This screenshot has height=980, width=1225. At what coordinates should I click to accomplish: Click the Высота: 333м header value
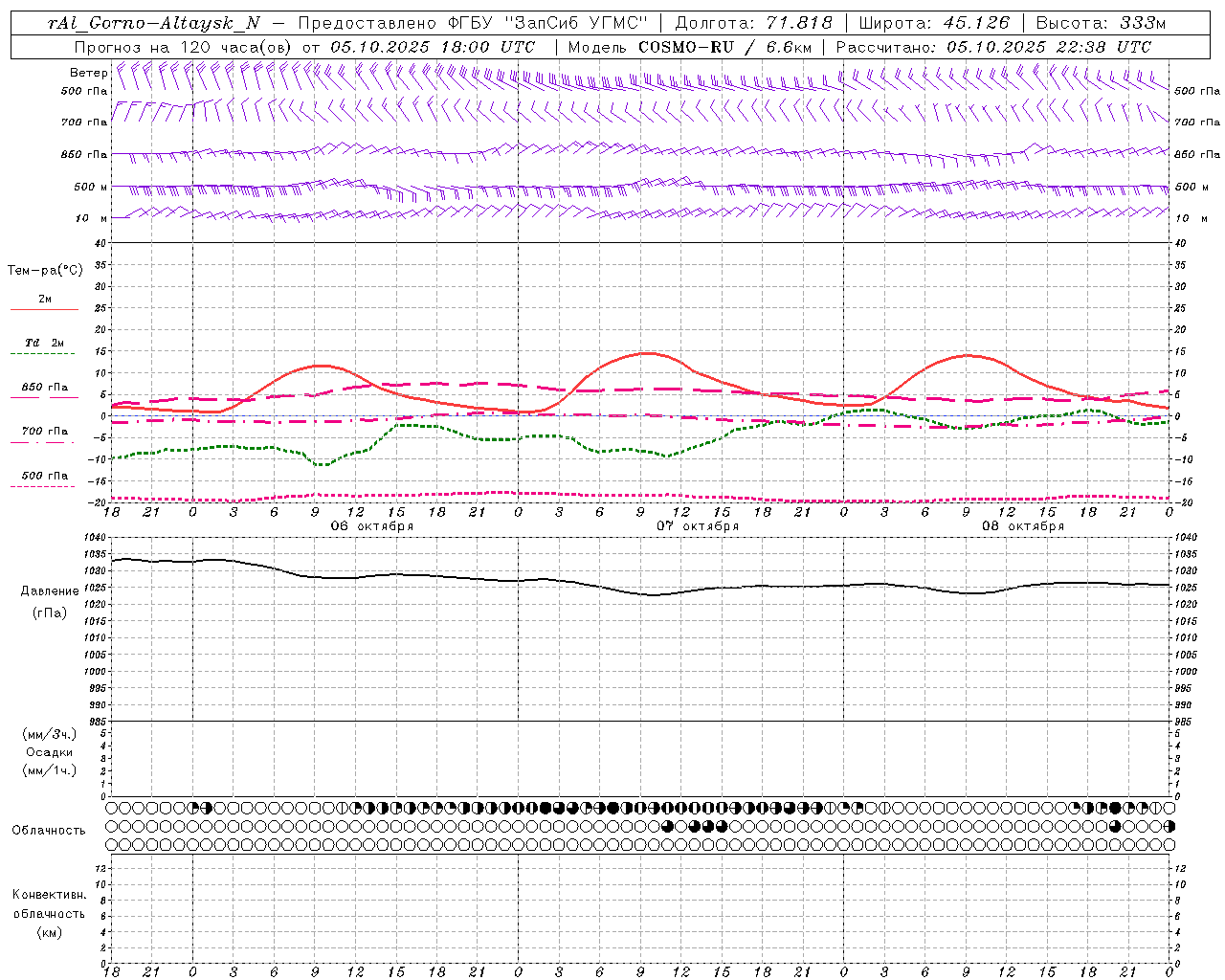point(1101,24)
